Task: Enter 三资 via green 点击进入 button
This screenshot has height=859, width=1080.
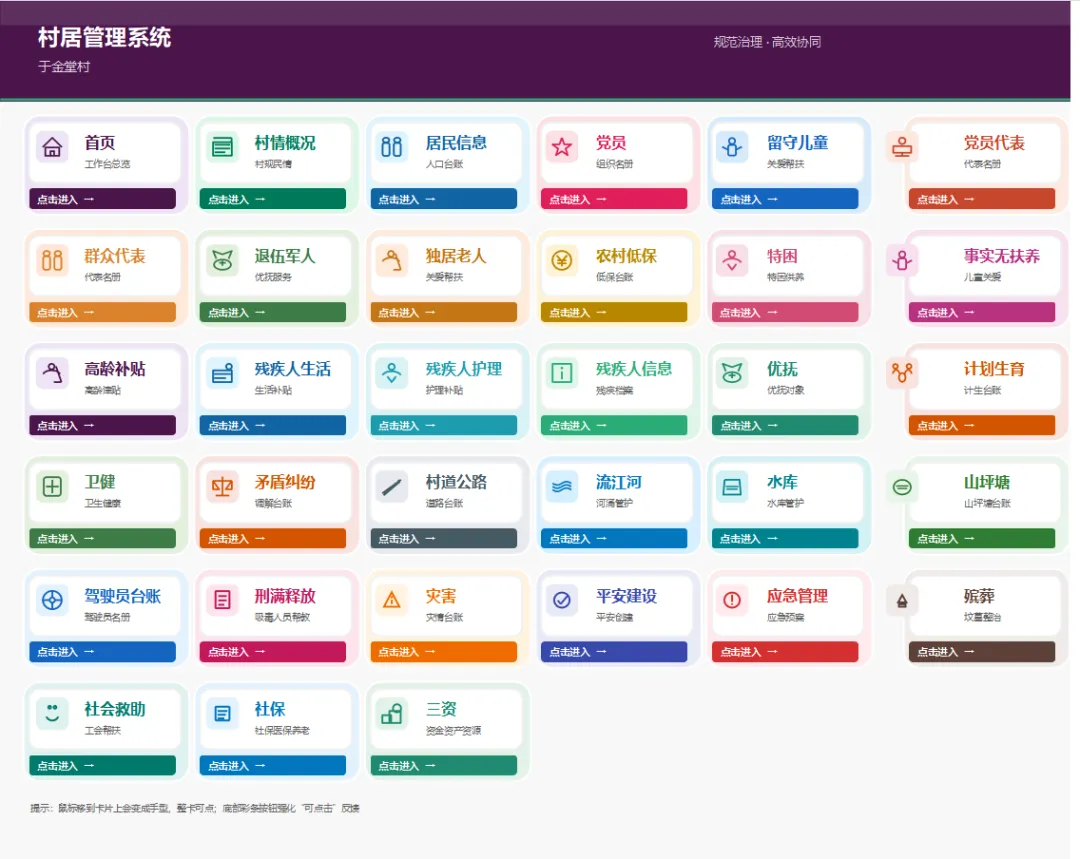Action: pyautogui.click(x=444, y=765)
